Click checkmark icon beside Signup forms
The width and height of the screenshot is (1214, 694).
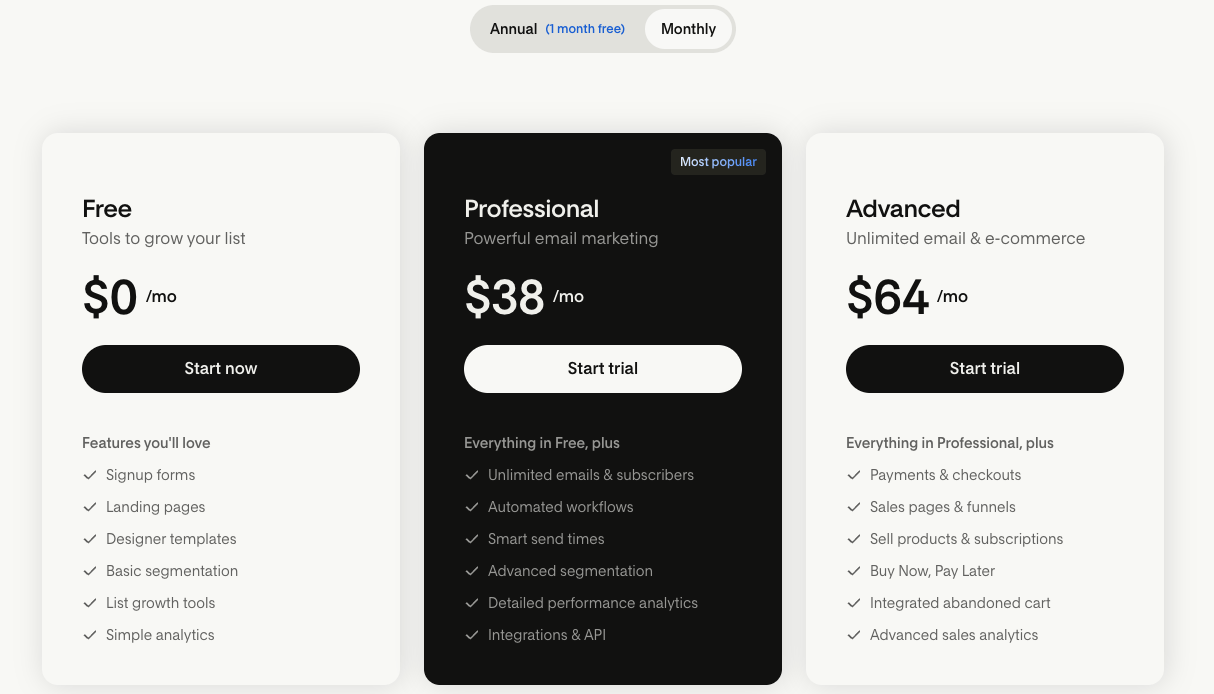click(x=90, y=475)
